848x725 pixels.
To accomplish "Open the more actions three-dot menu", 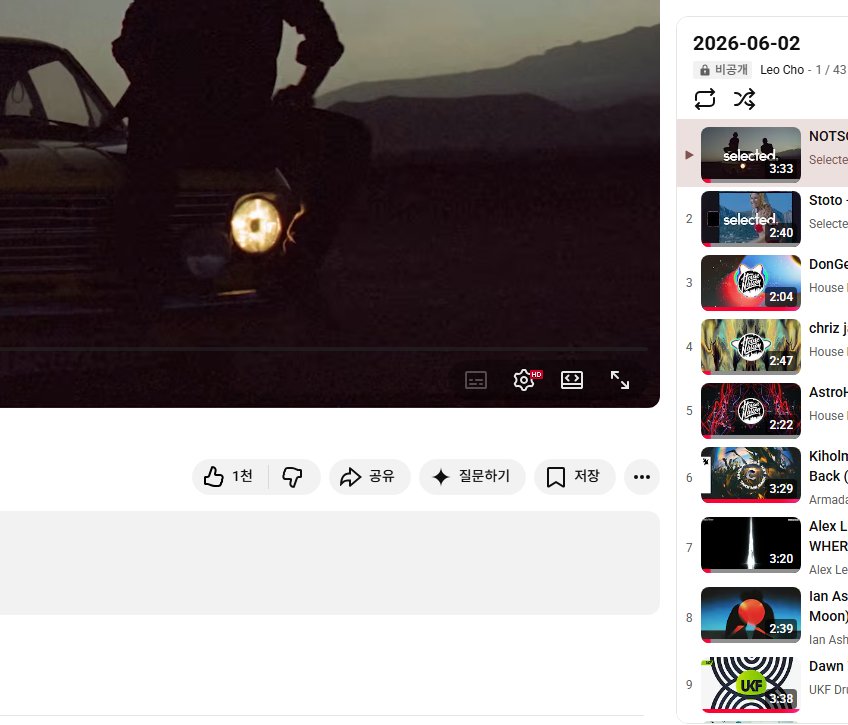I will pyautogui.click(x=641, y=477).
